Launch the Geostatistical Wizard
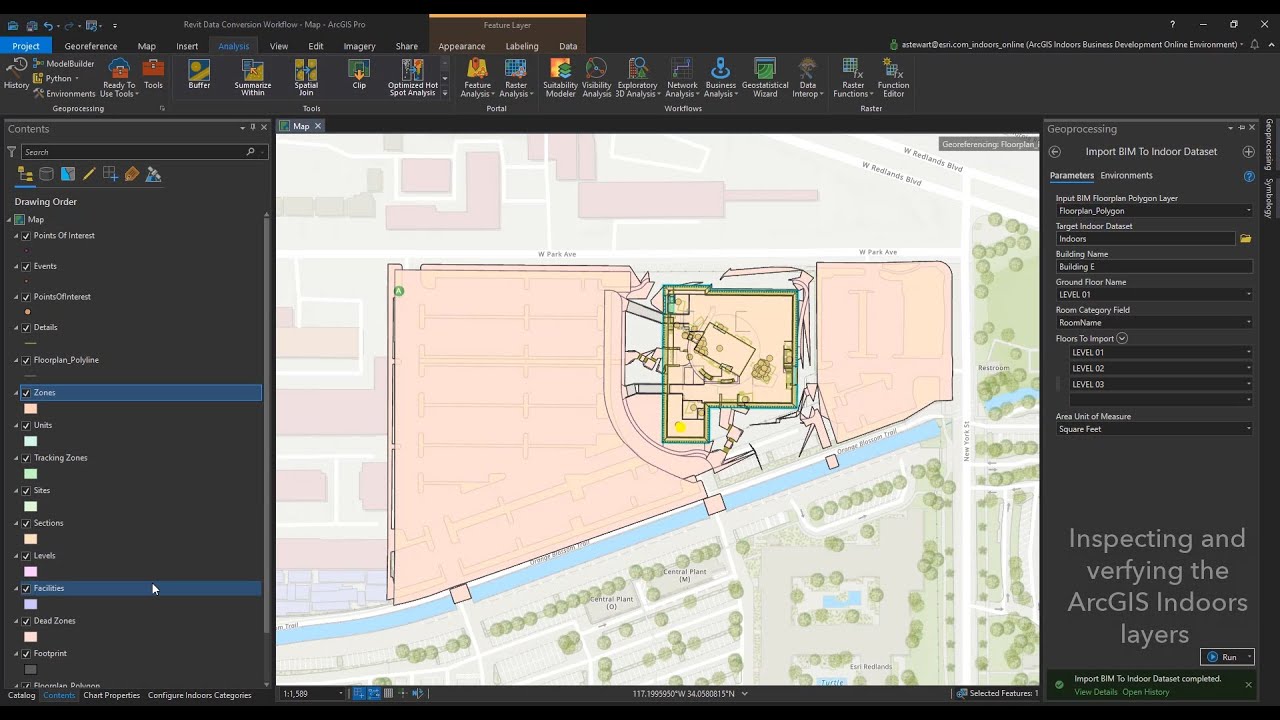This screenshot has width=1280, height=720. 765,77
